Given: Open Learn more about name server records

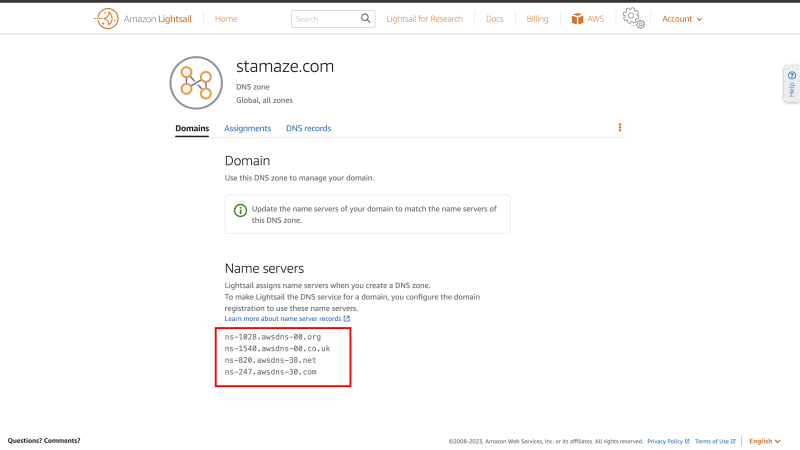Looking at the screenshot, I should (283, 318).
